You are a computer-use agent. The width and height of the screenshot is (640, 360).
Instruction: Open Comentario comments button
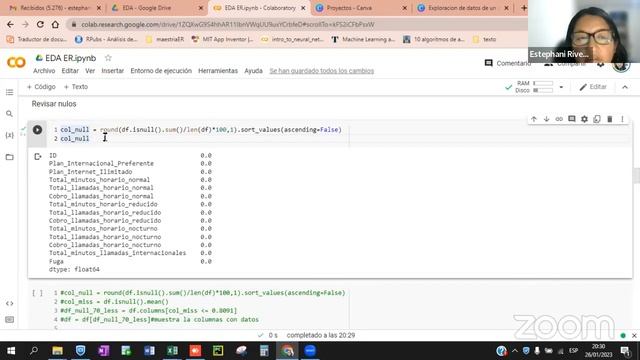(507, 63)
